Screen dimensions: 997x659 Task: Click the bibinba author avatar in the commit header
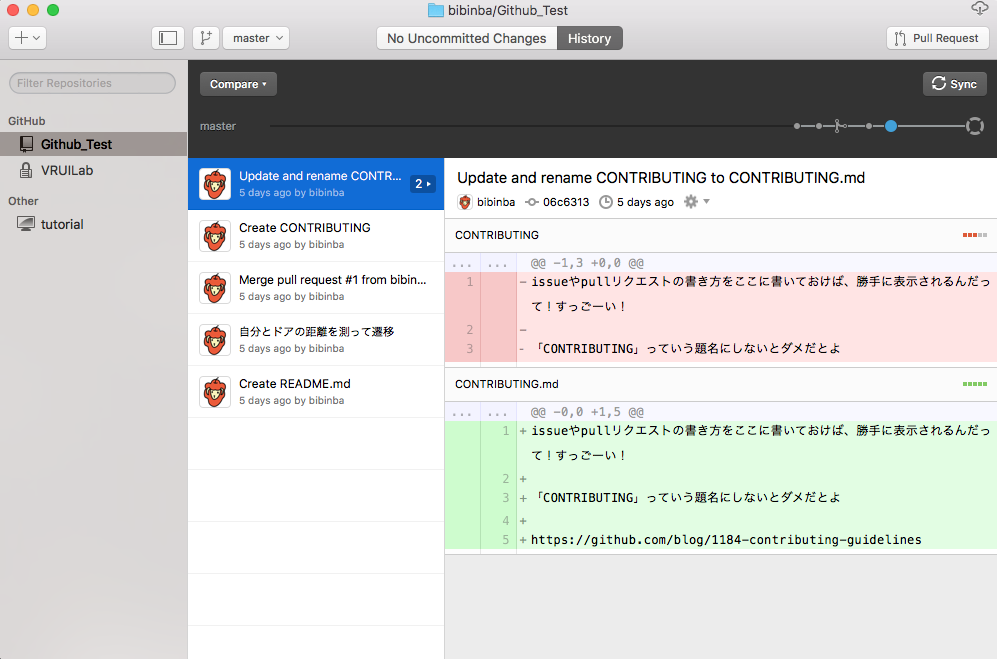pyautogui.click(x=465, y=202)
